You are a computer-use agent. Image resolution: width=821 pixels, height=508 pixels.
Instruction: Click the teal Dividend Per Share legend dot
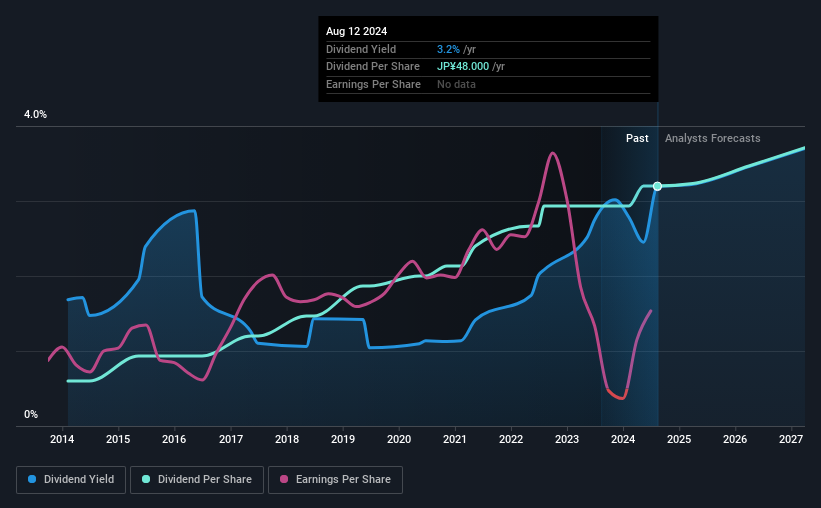coord(146,479)
